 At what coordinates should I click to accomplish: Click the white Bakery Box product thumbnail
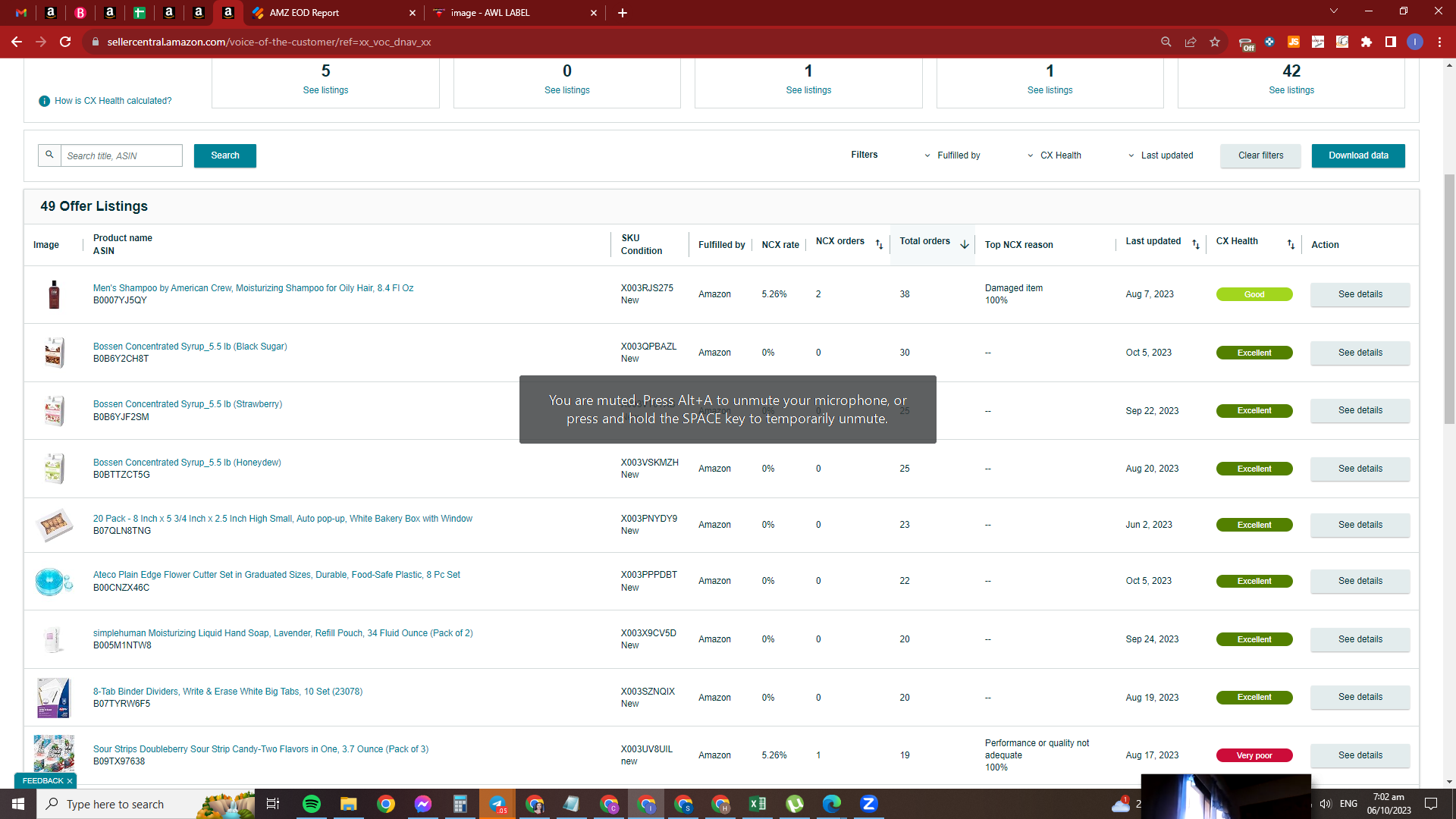54,525
